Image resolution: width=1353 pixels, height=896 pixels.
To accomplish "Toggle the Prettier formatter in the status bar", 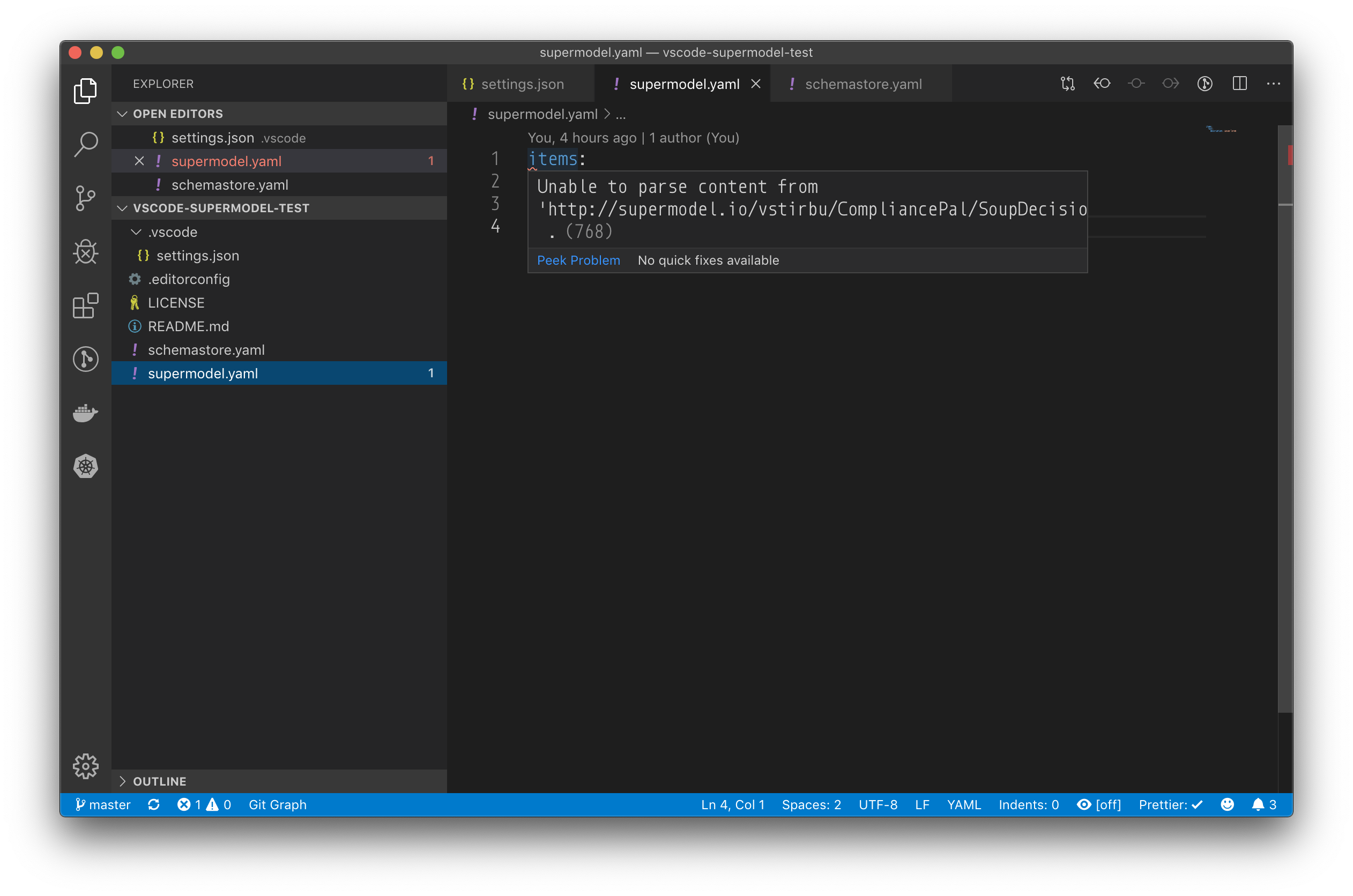I will 1170,804.
